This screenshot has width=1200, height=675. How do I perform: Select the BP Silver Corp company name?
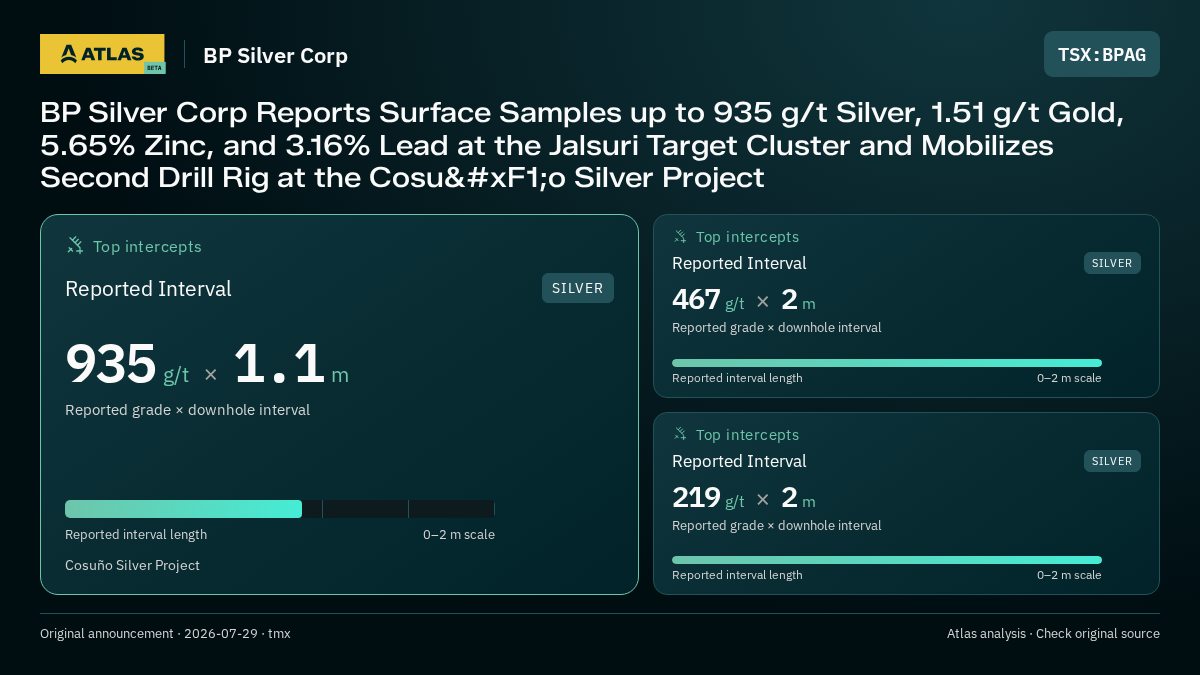275,55
